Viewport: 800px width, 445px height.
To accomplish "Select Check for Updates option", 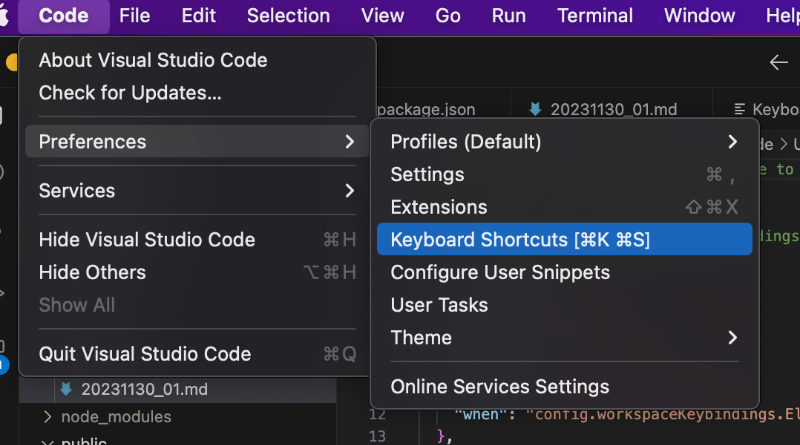I will tap(130, 93).
